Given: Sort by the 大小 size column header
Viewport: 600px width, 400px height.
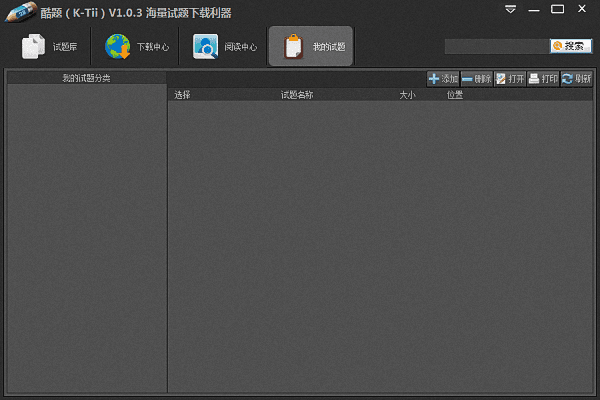Looking at the screenshot, I should tap(407, 95).
